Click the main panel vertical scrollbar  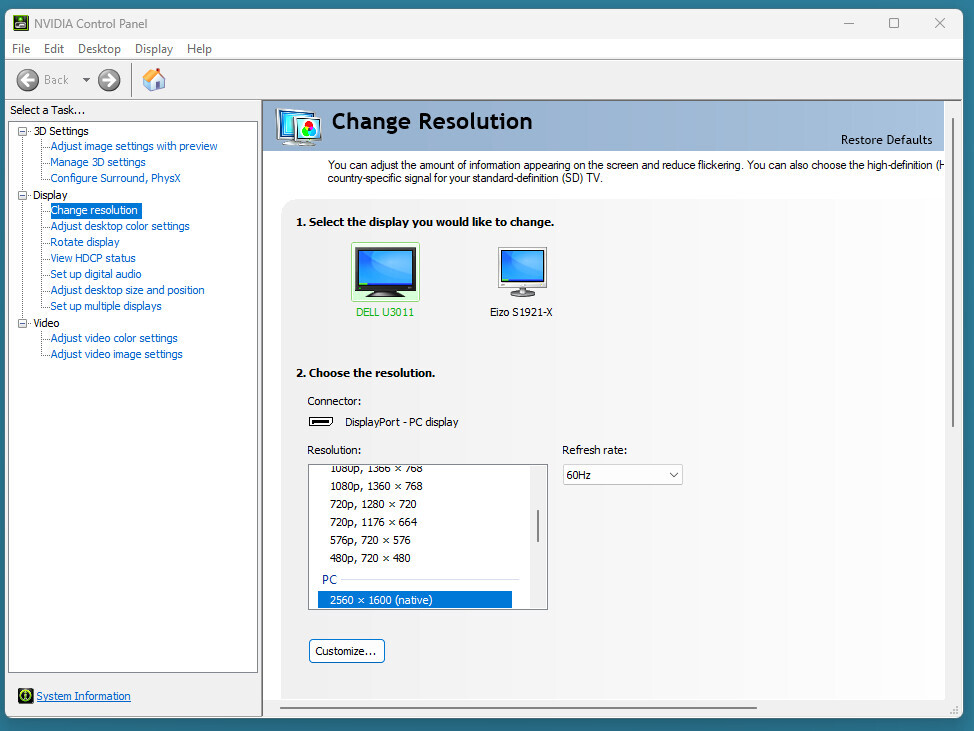click(953, 271)
